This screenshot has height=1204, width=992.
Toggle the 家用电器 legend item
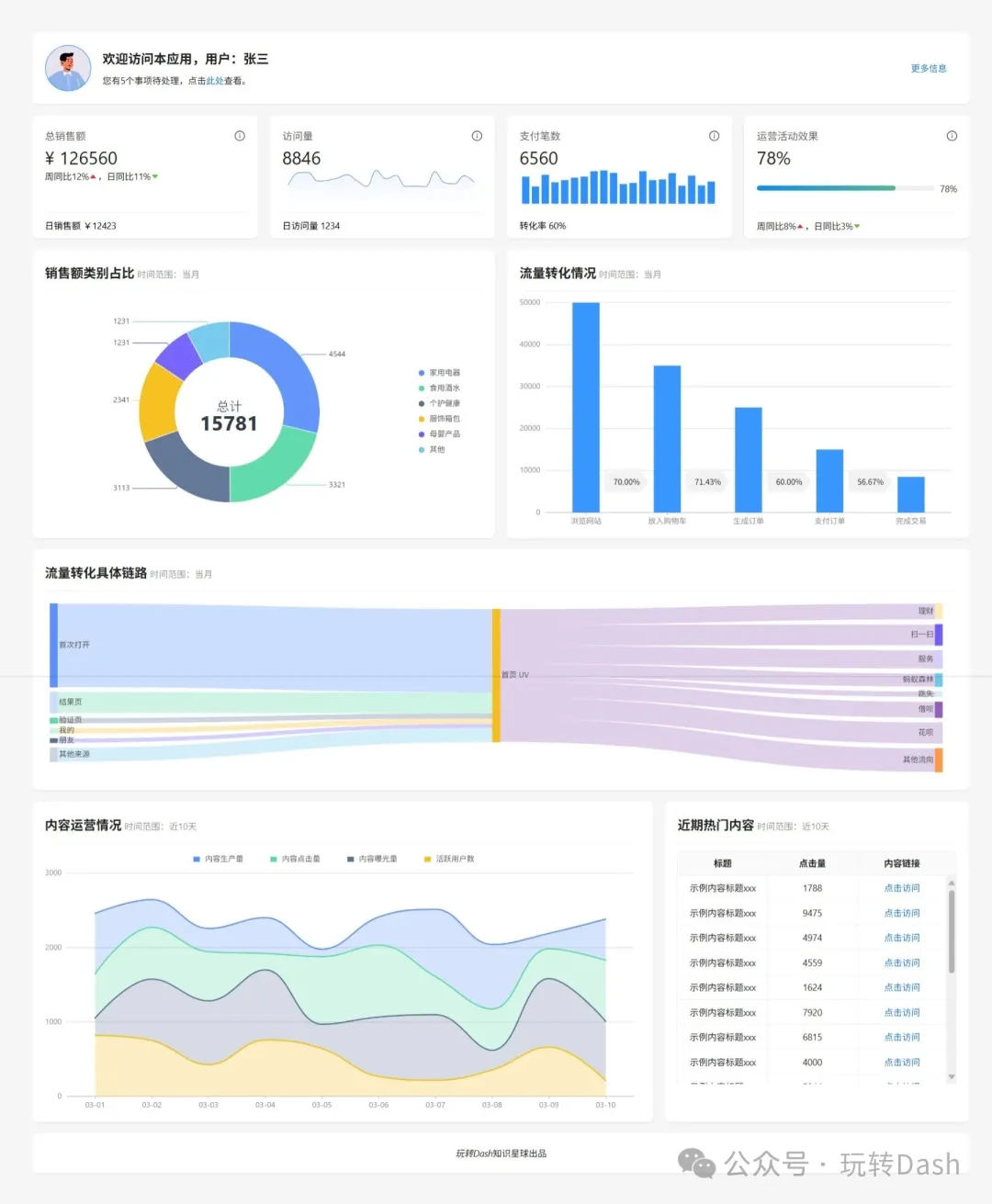[439, 373]
